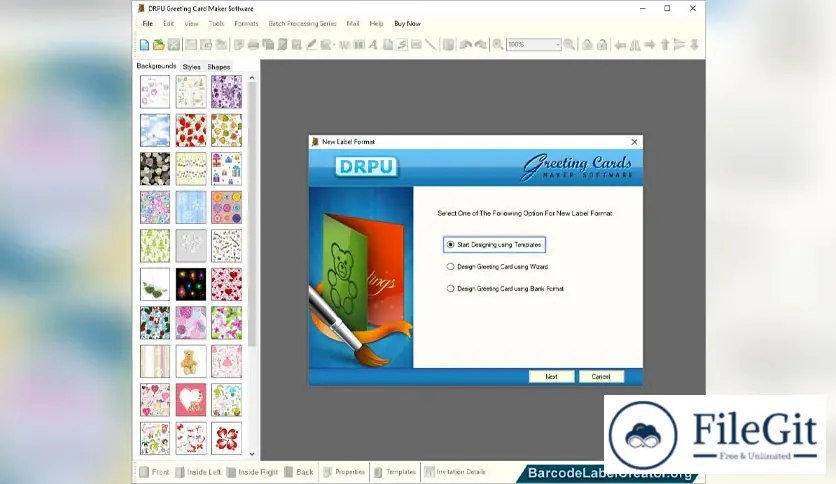Click the magnifier icon right of zoom box
Screen dimensions: 836x484
(x=569, y=45)
